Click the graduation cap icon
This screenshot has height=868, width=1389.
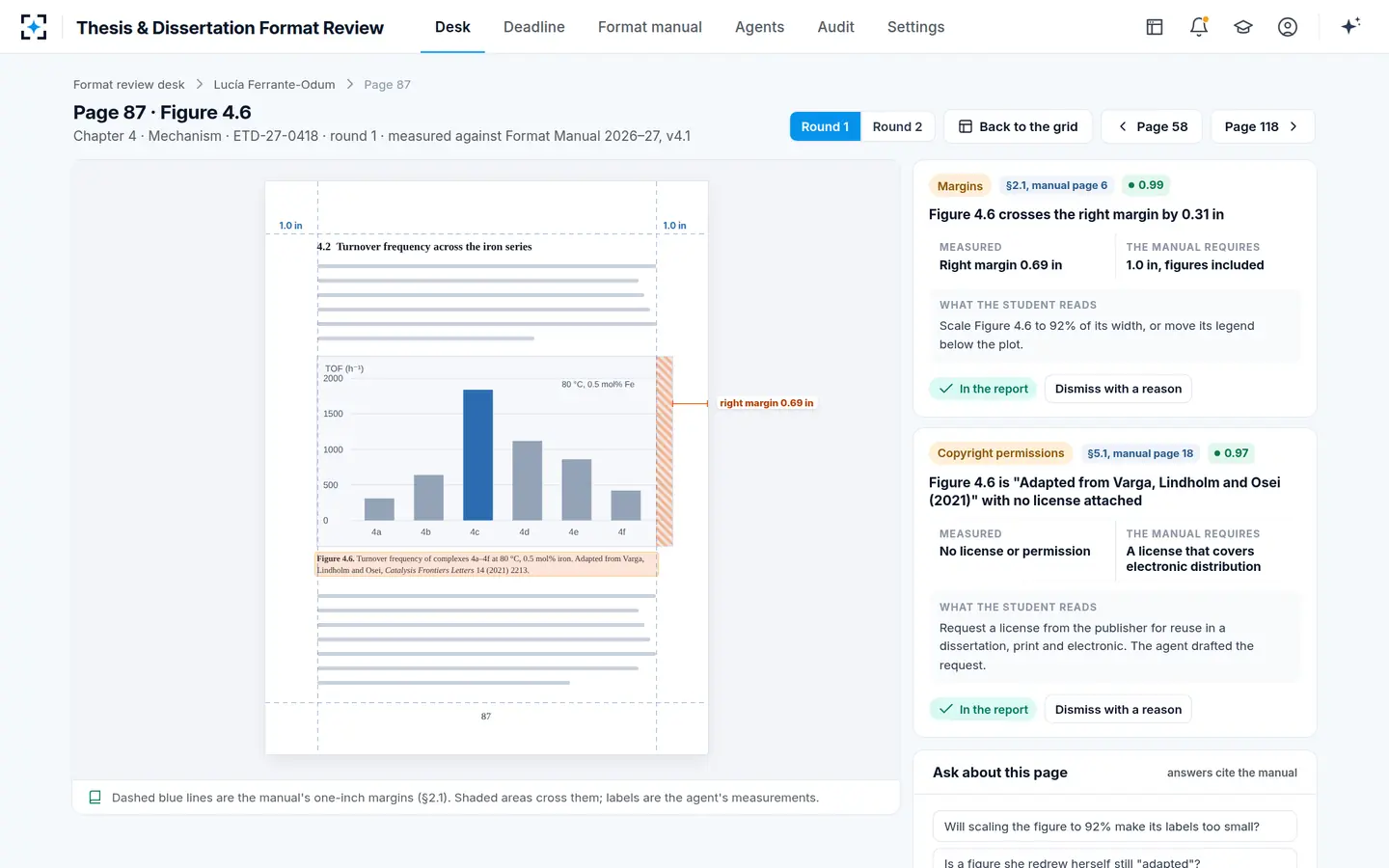[1243, 27]
